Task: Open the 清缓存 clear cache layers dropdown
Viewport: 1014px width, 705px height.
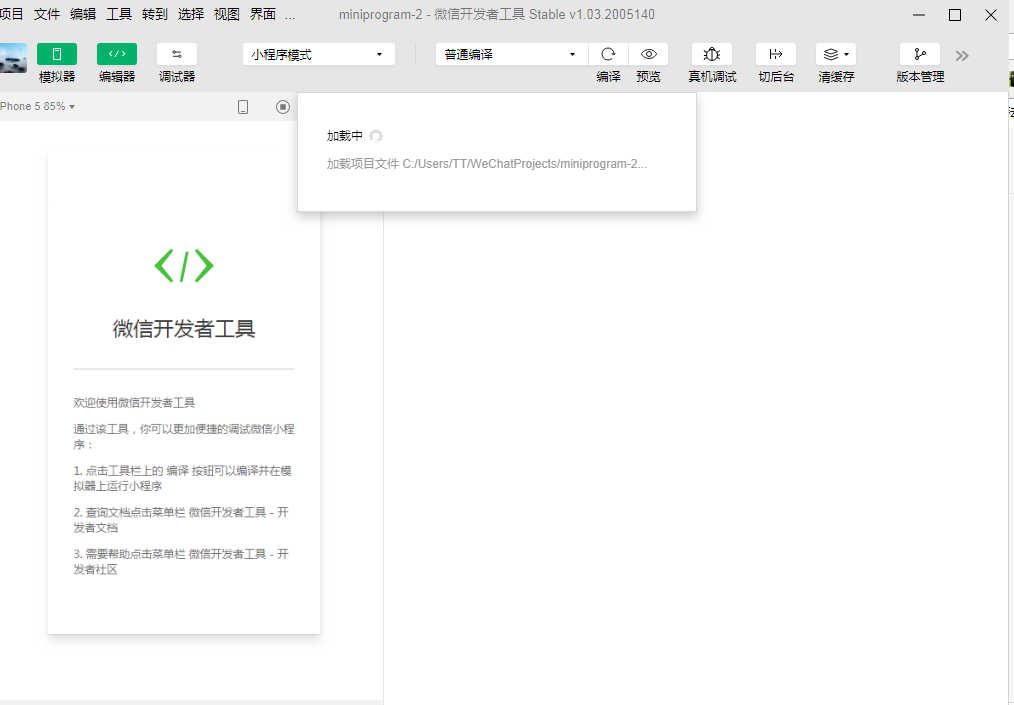Action: click(836, 54)
